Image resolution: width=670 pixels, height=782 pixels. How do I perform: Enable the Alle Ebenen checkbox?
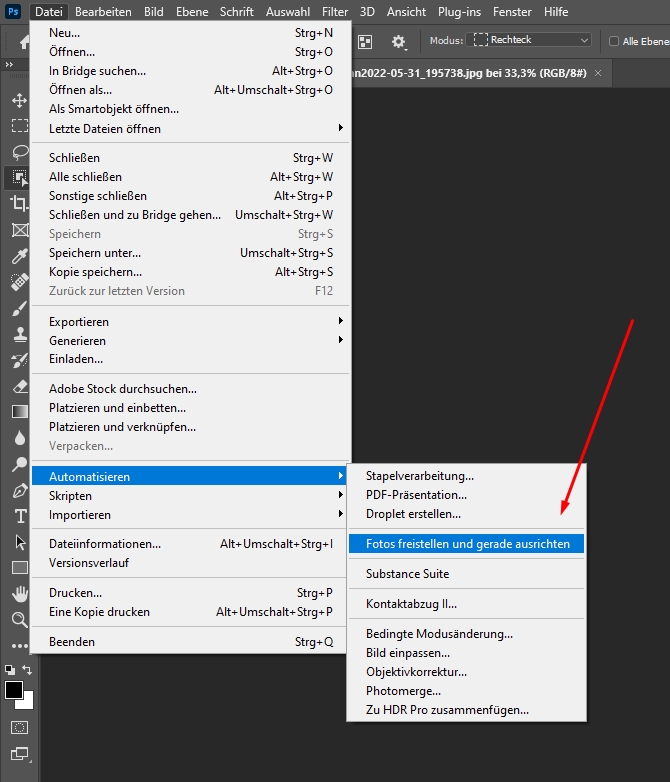[x=614, y=41]
